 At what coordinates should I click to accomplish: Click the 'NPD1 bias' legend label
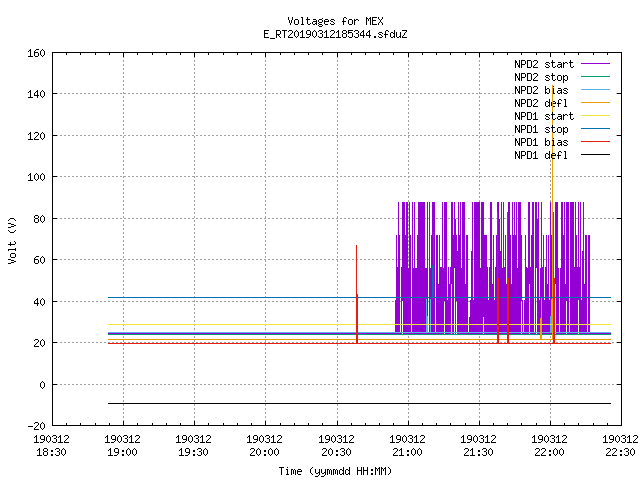point(541,142)
